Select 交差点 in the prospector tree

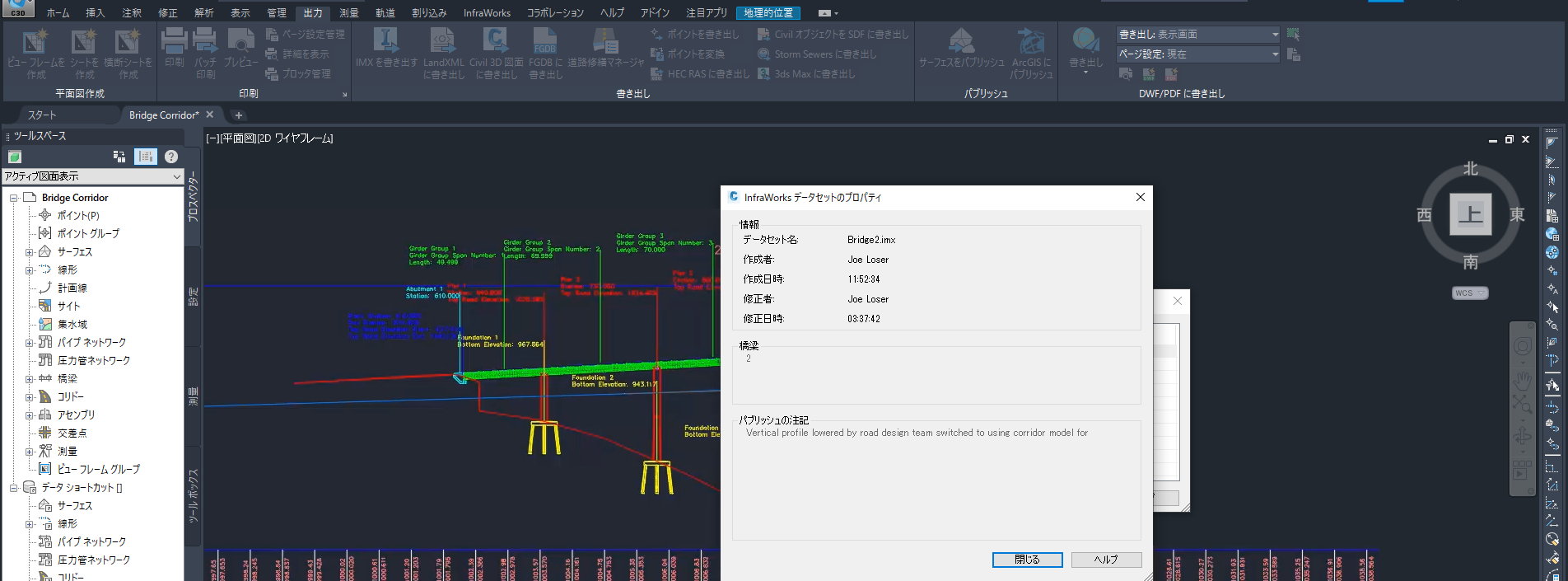point(72,433)
